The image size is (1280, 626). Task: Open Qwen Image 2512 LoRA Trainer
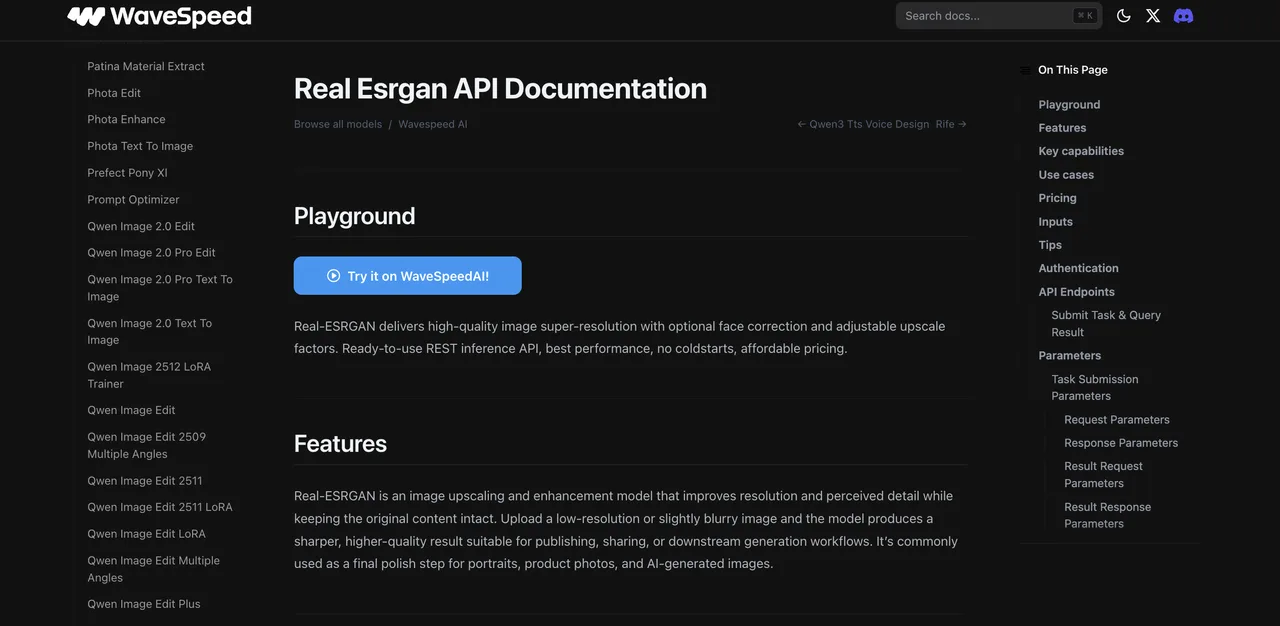pos(149,375)
